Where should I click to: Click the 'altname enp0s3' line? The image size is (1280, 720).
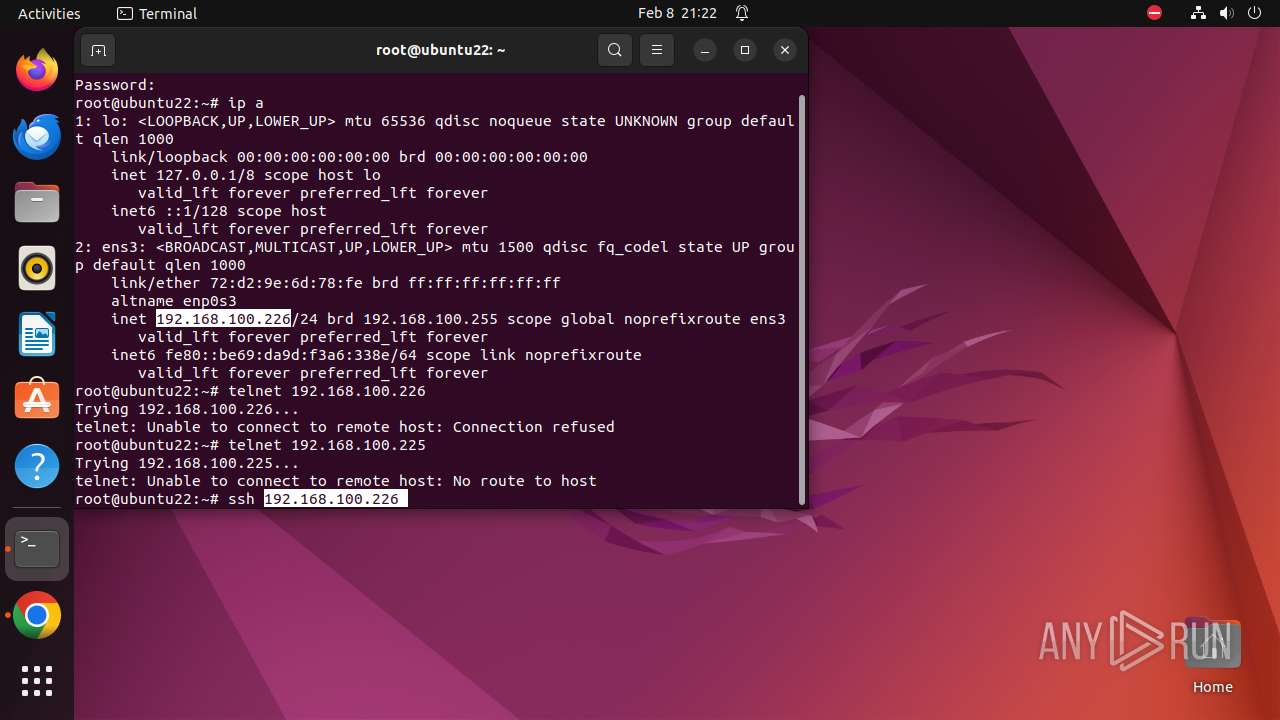pyautogui.click(x=174, y=301)
